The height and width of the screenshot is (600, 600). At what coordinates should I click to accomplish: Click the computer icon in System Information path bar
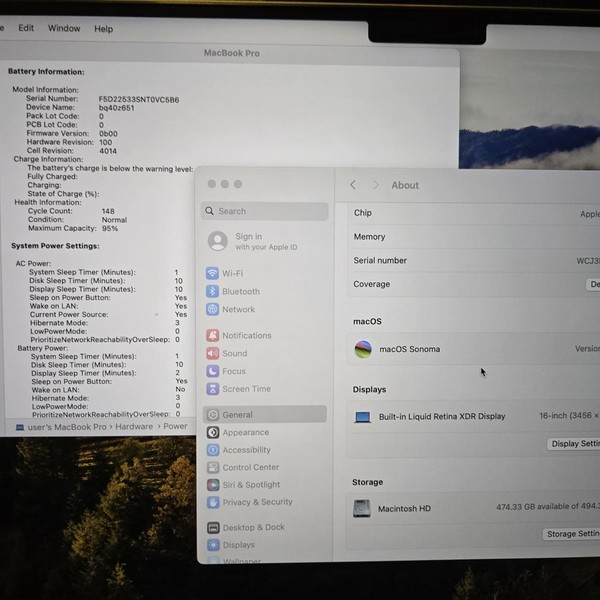[x=20, y=427]
